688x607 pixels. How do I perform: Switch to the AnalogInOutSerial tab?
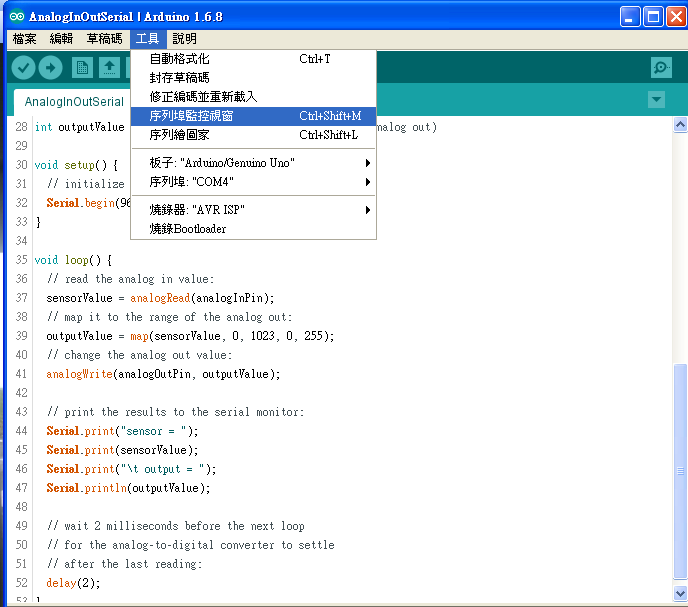tap(74, 102)
